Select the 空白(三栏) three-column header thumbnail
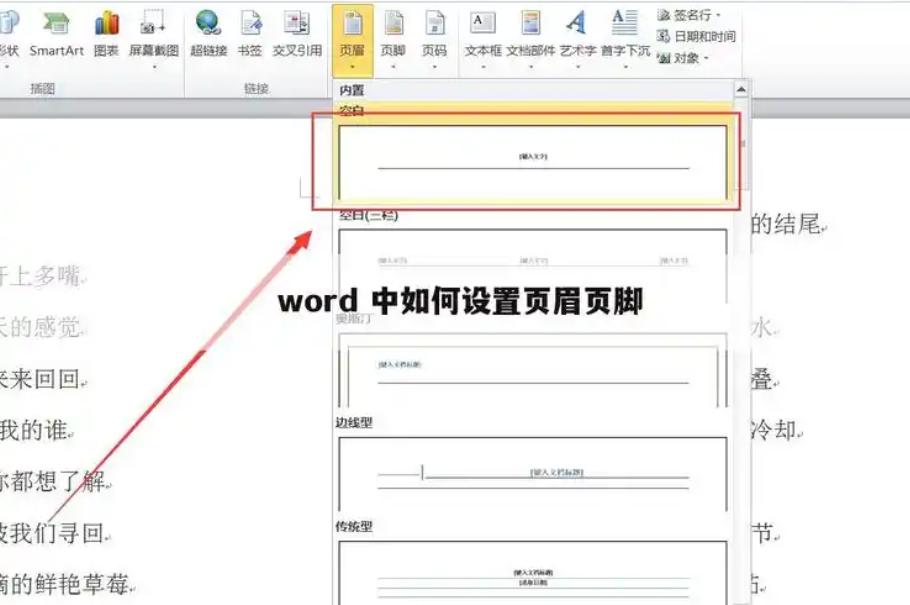The height and width of the screenshot is (605, 910). (x=533, y=266)
